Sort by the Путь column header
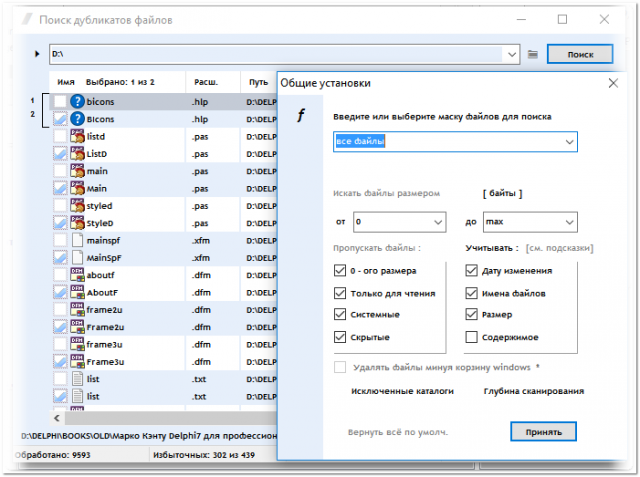The height and width of the screenshot is (477, 640). coord(258,82)
